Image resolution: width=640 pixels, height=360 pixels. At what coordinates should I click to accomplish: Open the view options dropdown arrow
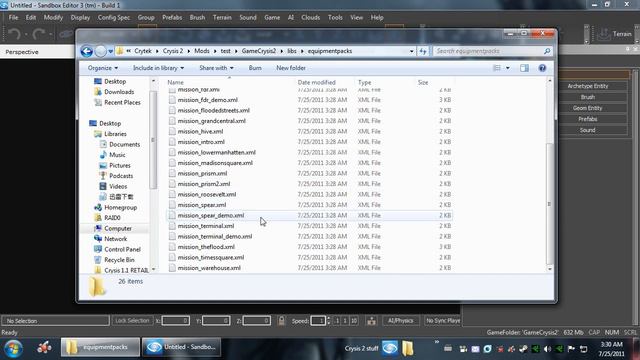click(508, 68)
